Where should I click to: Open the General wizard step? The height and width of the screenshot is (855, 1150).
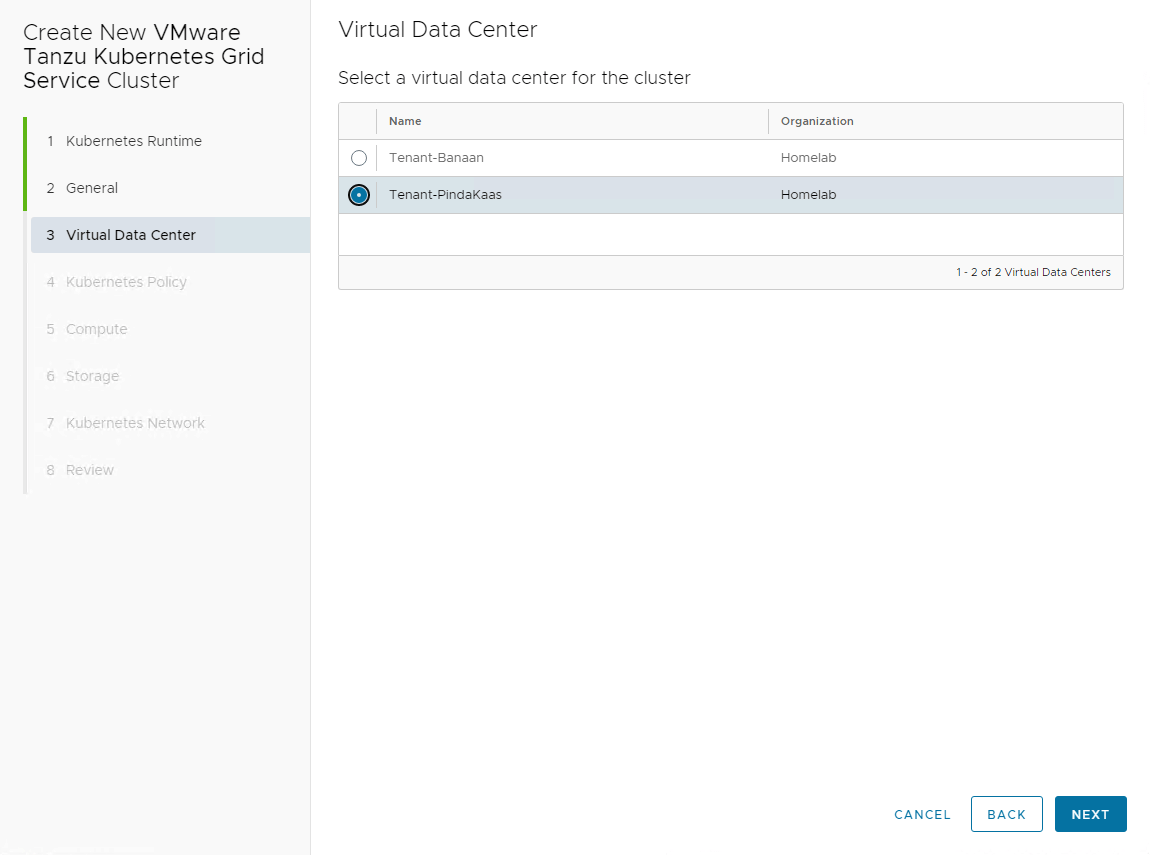(92, 188)
